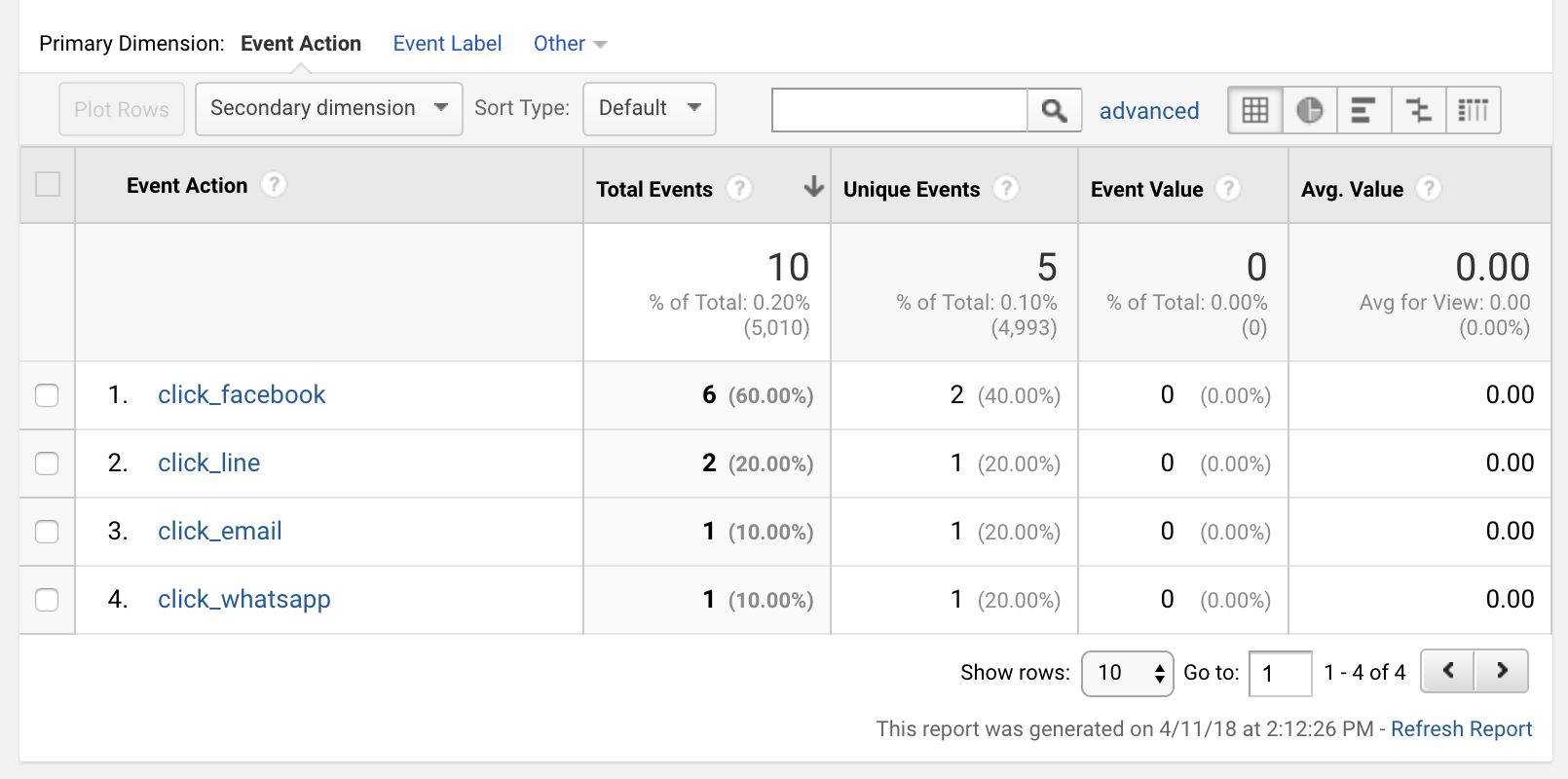Open the pivot table view

click(1474, 110)
